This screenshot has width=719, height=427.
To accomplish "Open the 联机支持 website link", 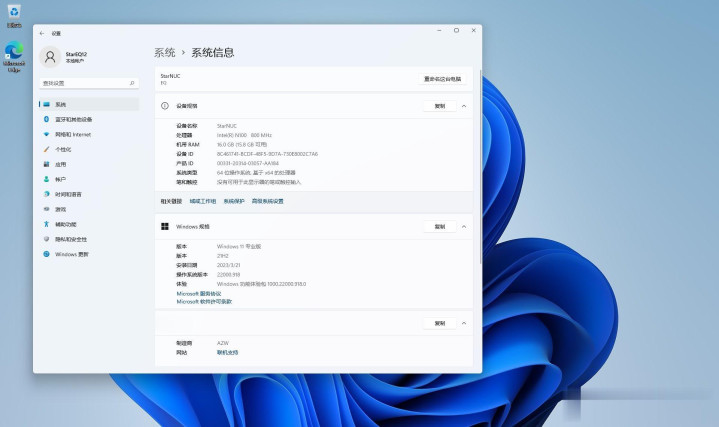I will (227, 353).
